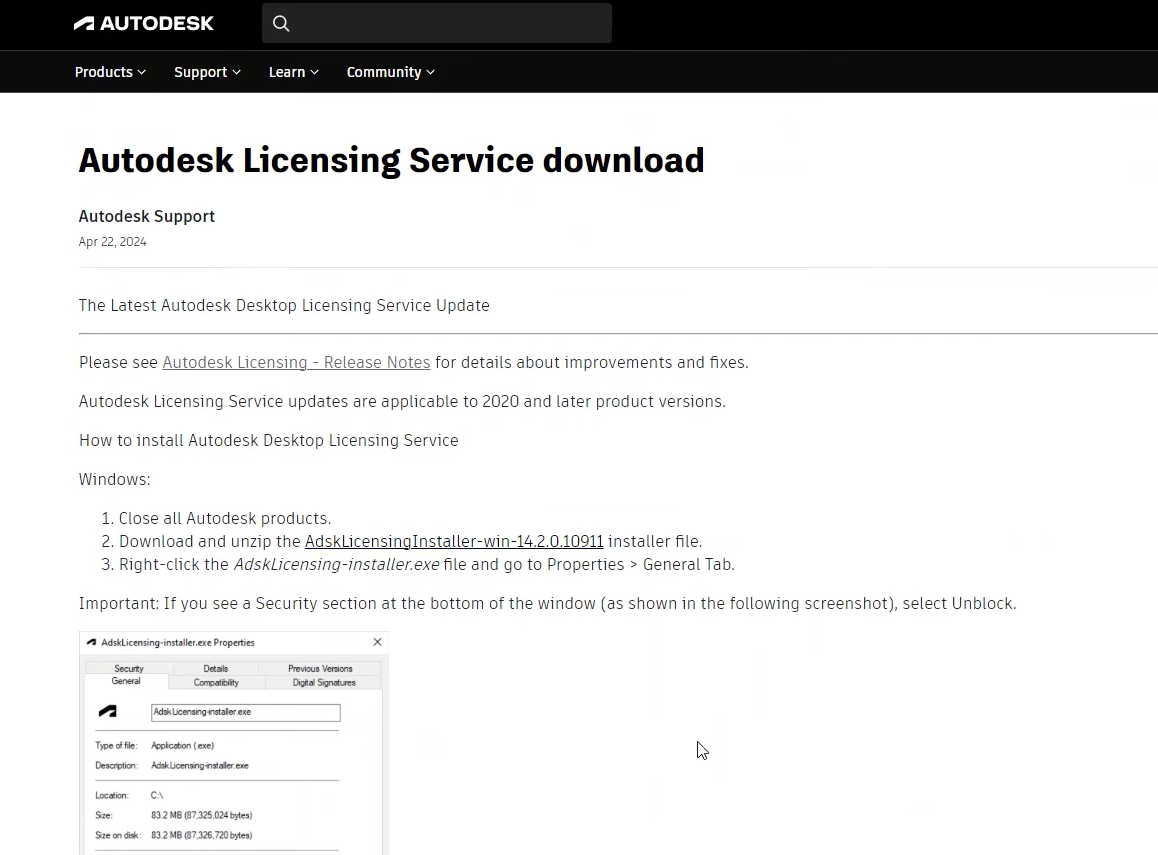Expand the chevron next to Learn
Viewport: 1158px width, 855px height.
(314, 72)
